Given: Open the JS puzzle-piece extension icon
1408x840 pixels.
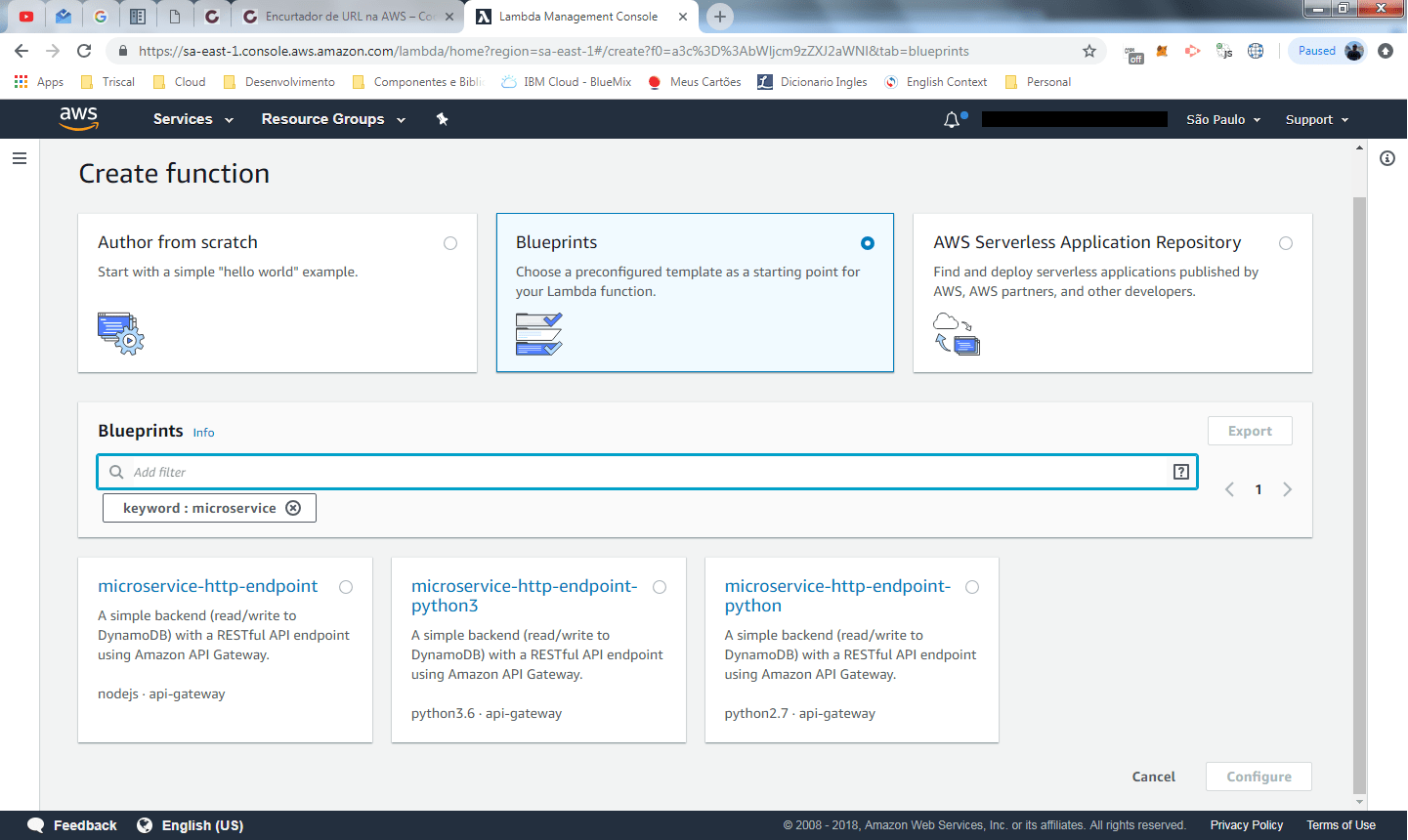Looking at the screenshot, I should click(x=1224, y=51).
